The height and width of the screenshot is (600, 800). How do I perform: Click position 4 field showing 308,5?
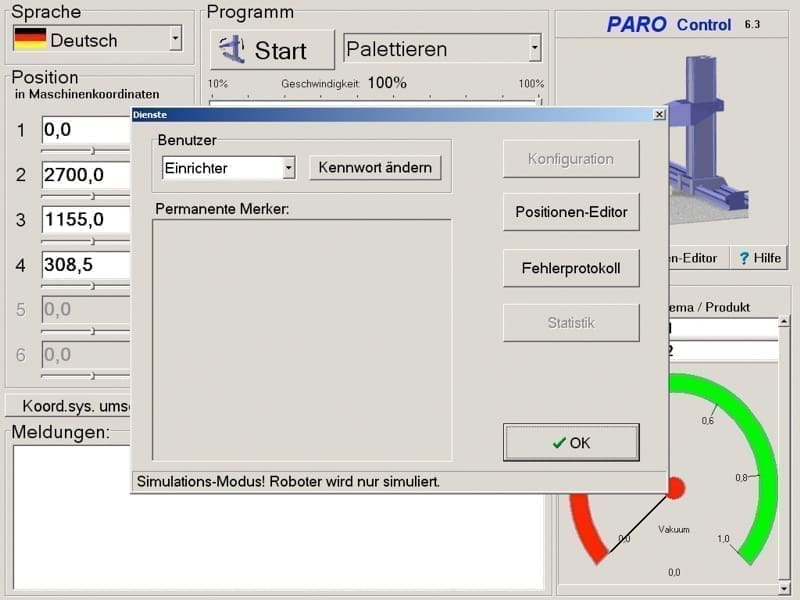coord(86,265)
